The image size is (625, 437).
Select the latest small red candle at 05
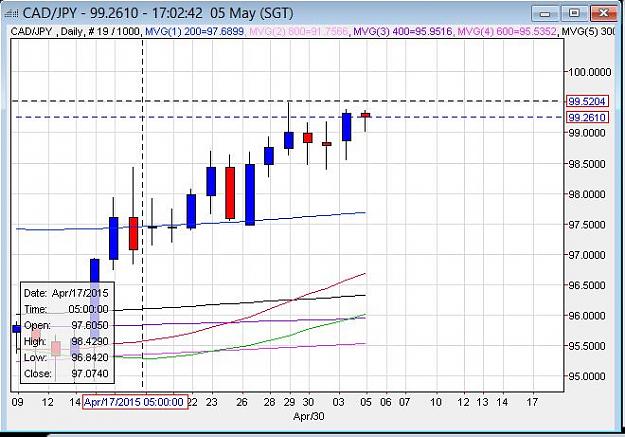[x=366, y=115]
